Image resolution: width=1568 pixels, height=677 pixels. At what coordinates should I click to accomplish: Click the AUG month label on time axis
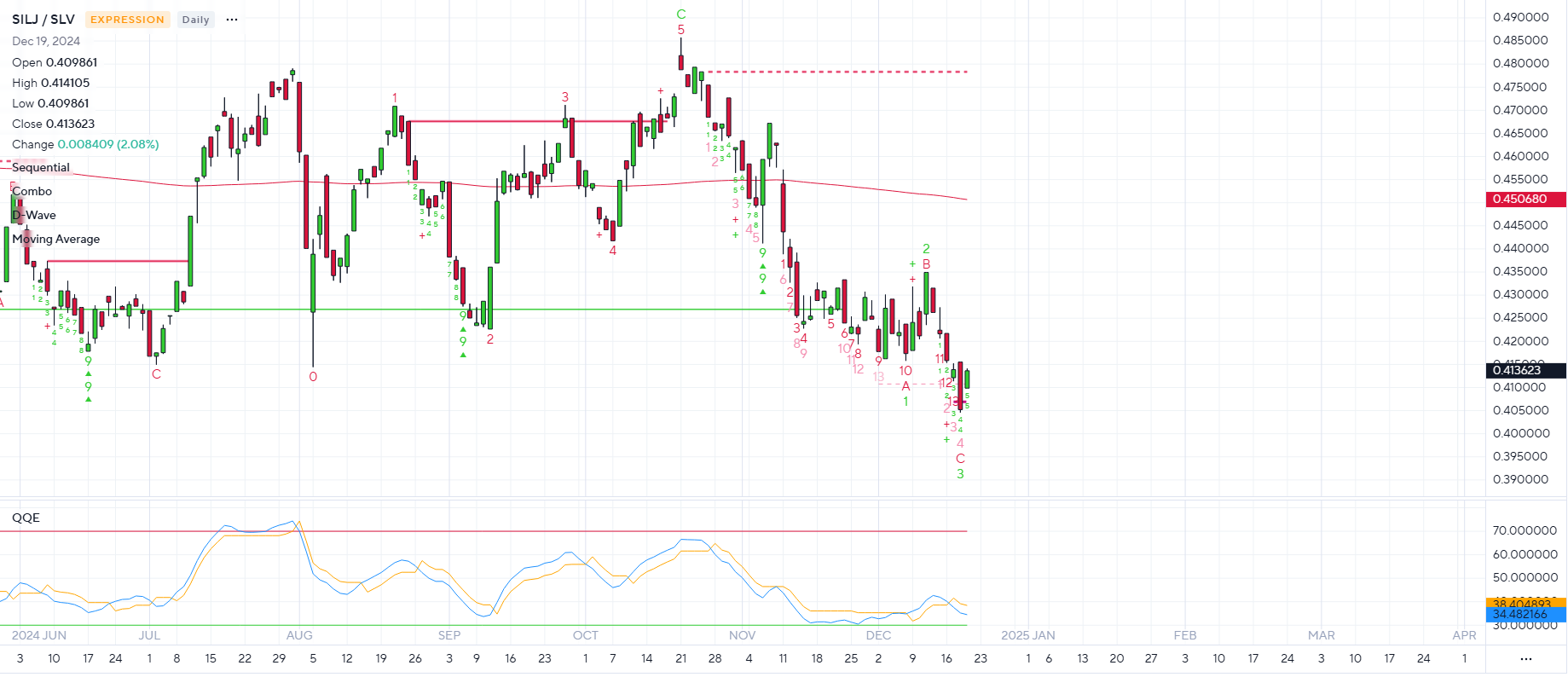pos(299,636)
